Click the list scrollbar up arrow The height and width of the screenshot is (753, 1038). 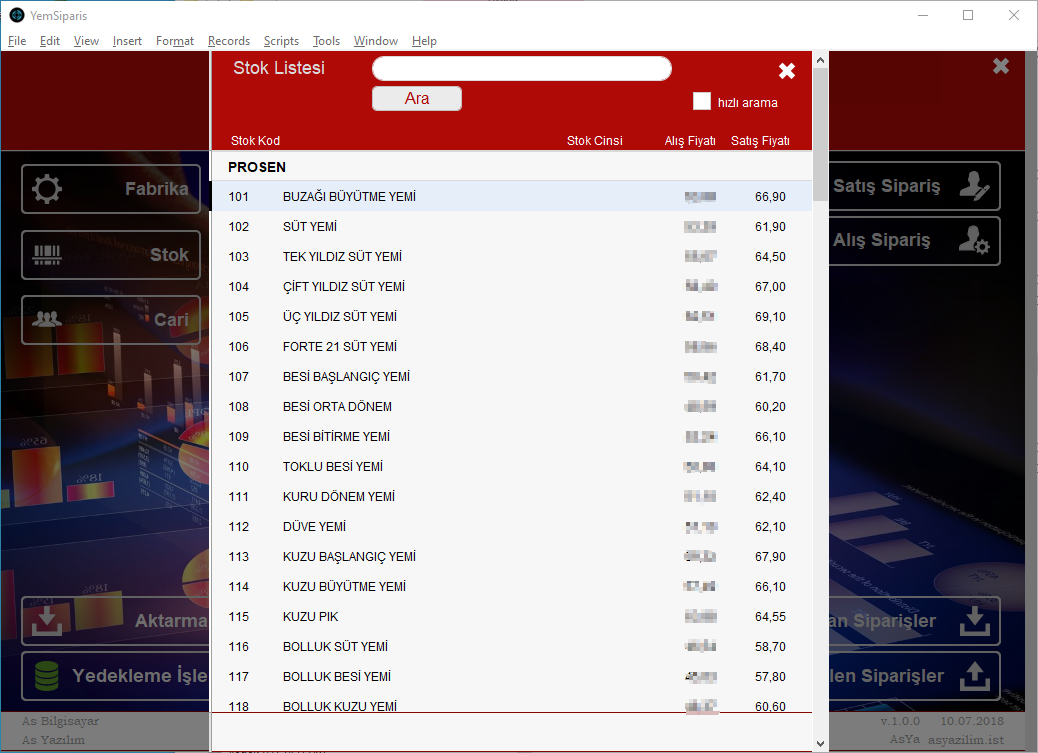pyautogui.click(x=820, y=60)
